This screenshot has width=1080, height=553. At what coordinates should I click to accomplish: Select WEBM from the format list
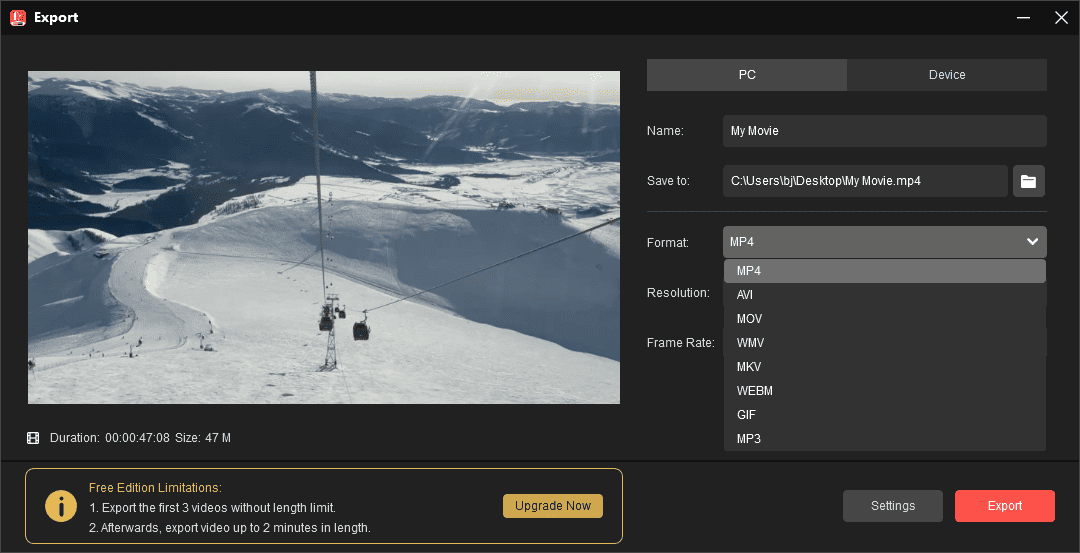[884, 391]
